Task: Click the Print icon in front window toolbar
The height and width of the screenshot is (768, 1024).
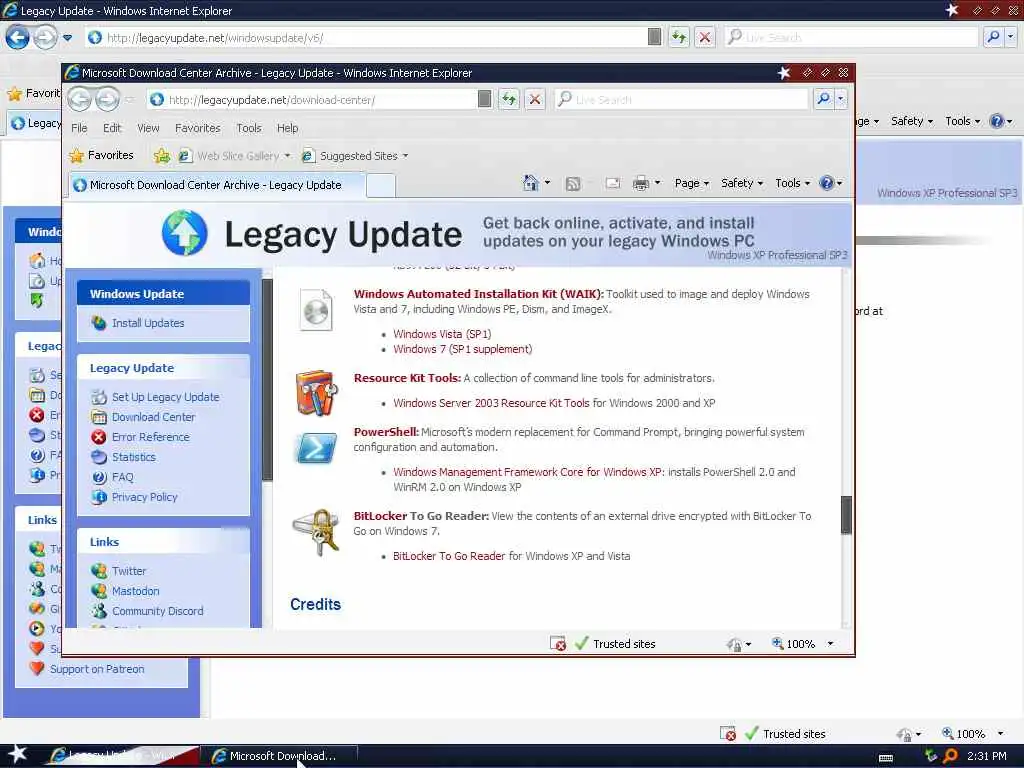Action: [x=641, y=184]
